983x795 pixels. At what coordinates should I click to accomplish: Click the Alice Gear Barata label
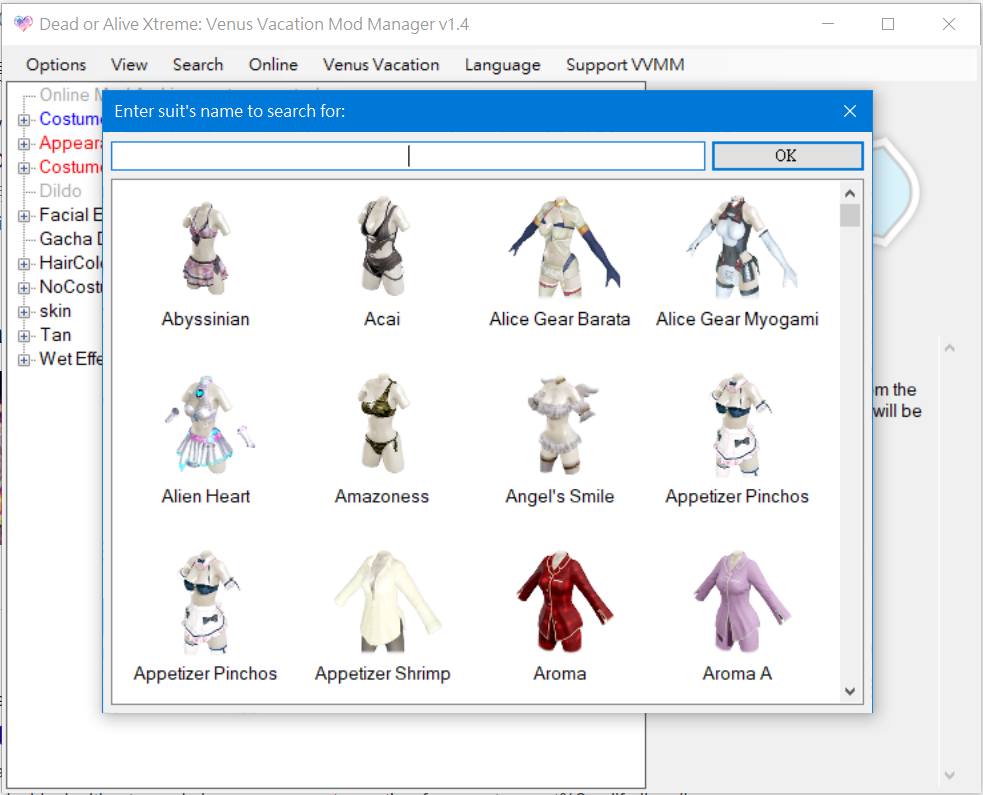pyautogui.click(x=560, y=319)
